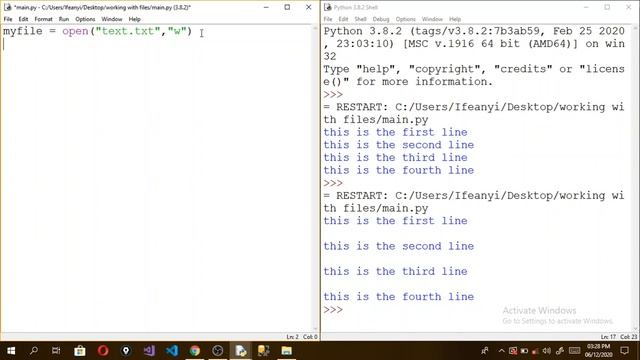Click editor status bar "Ln: 2"
The width and height of the screenshot is (640, 360).
point(292,337)
